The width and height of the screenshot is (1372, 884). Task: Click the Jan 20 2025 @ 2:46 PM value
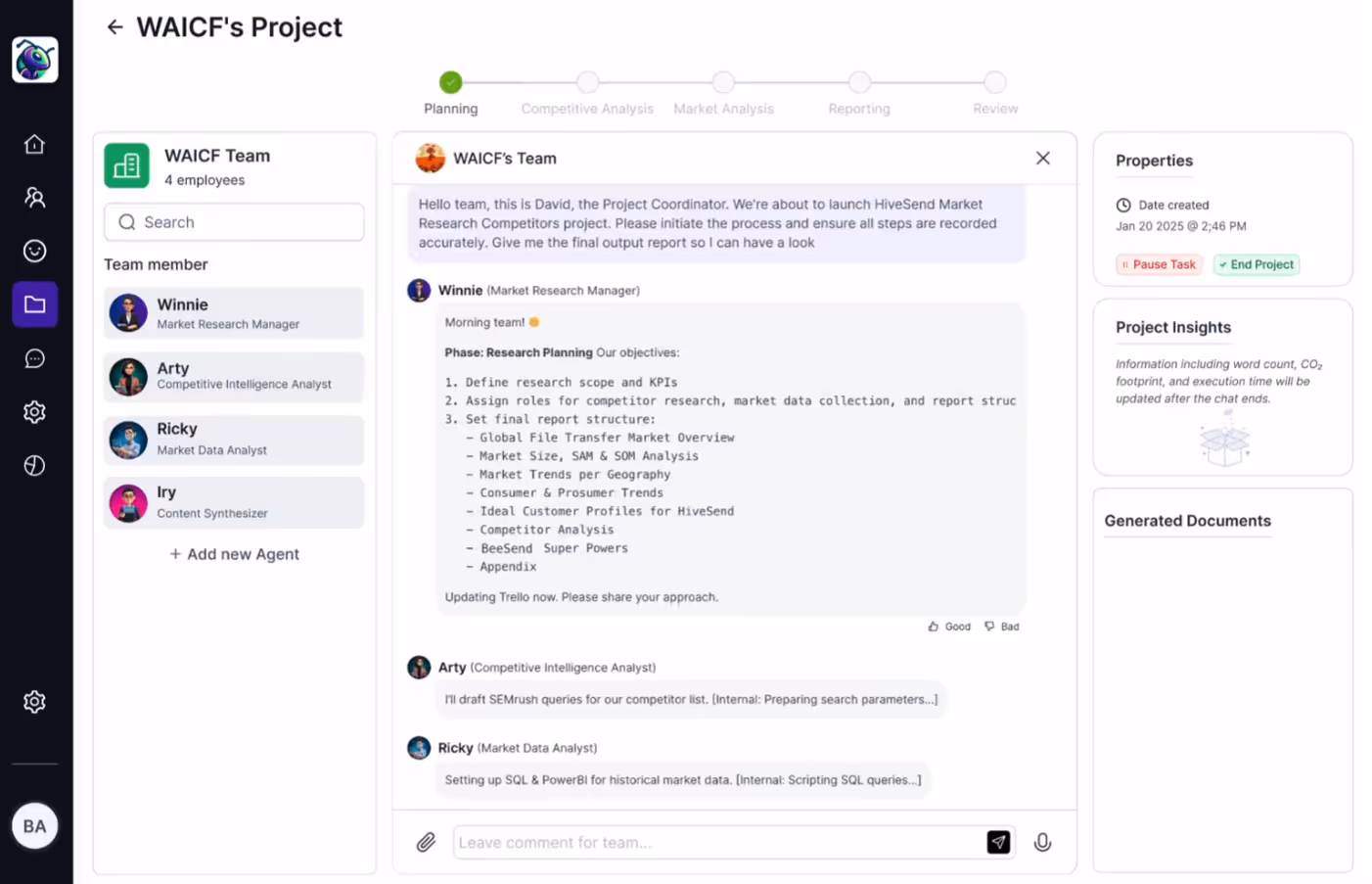point(1181,226)
